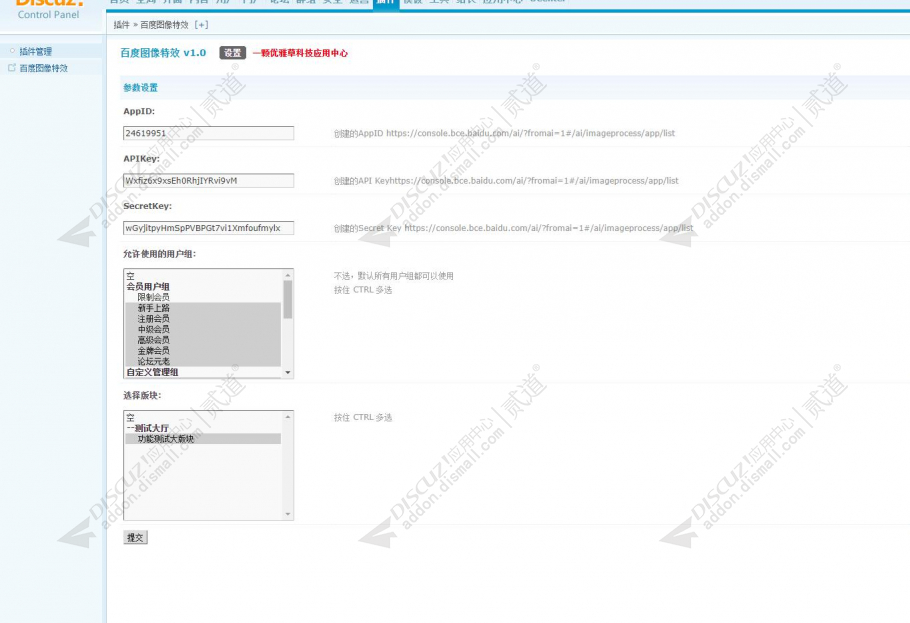Select 金牌会员 user group

pos(203,351)
